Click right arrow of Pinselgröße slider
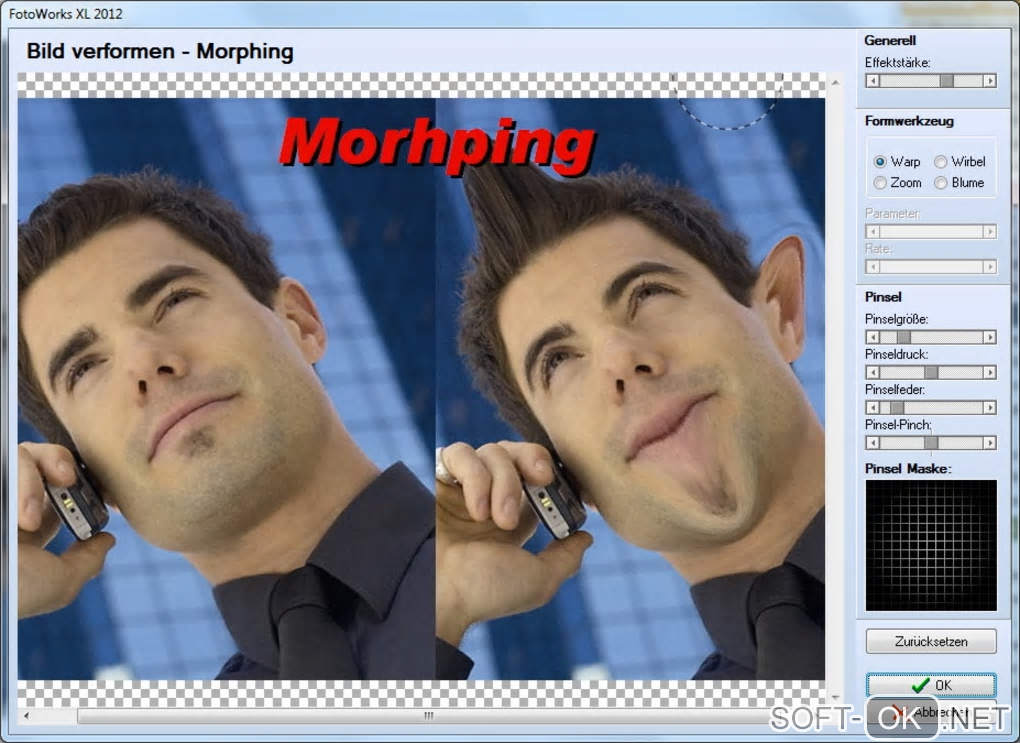 coord(989,337)
